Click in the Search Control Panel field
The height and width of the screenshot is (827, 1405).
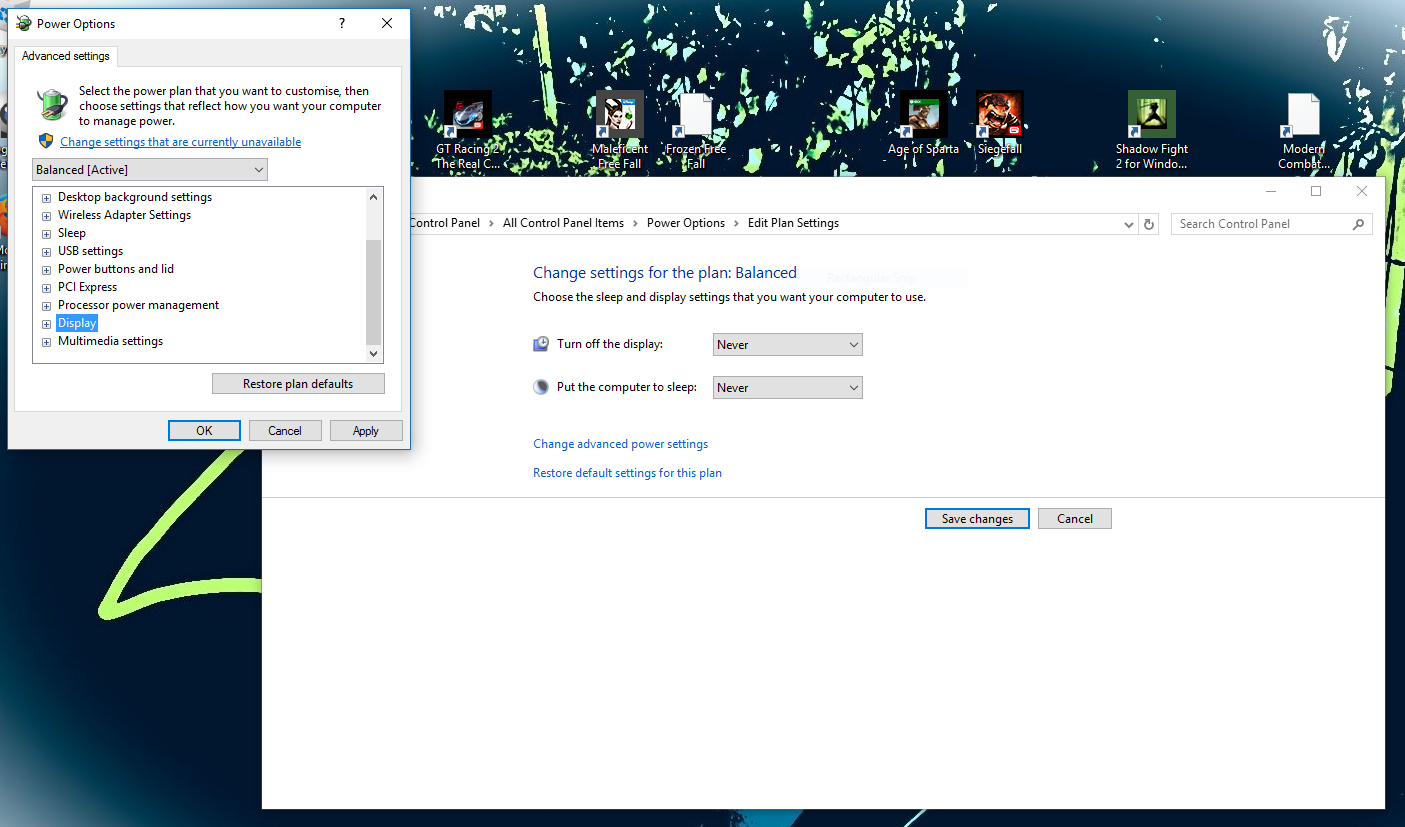pyautogui.click(x=1262, y=224)
